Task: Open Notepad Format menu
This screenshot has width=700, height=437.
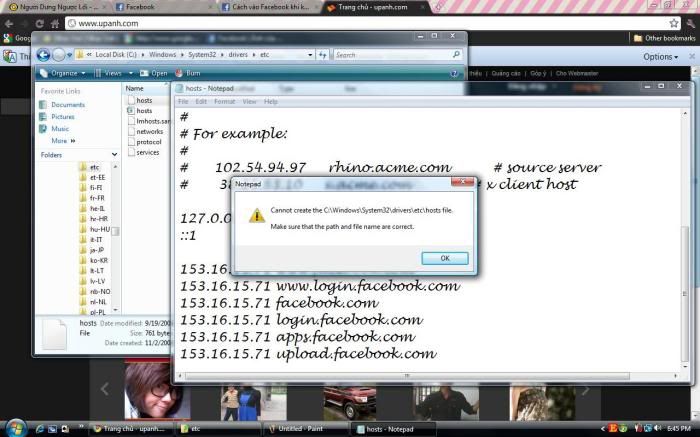Action: click(x=224, y=102)
